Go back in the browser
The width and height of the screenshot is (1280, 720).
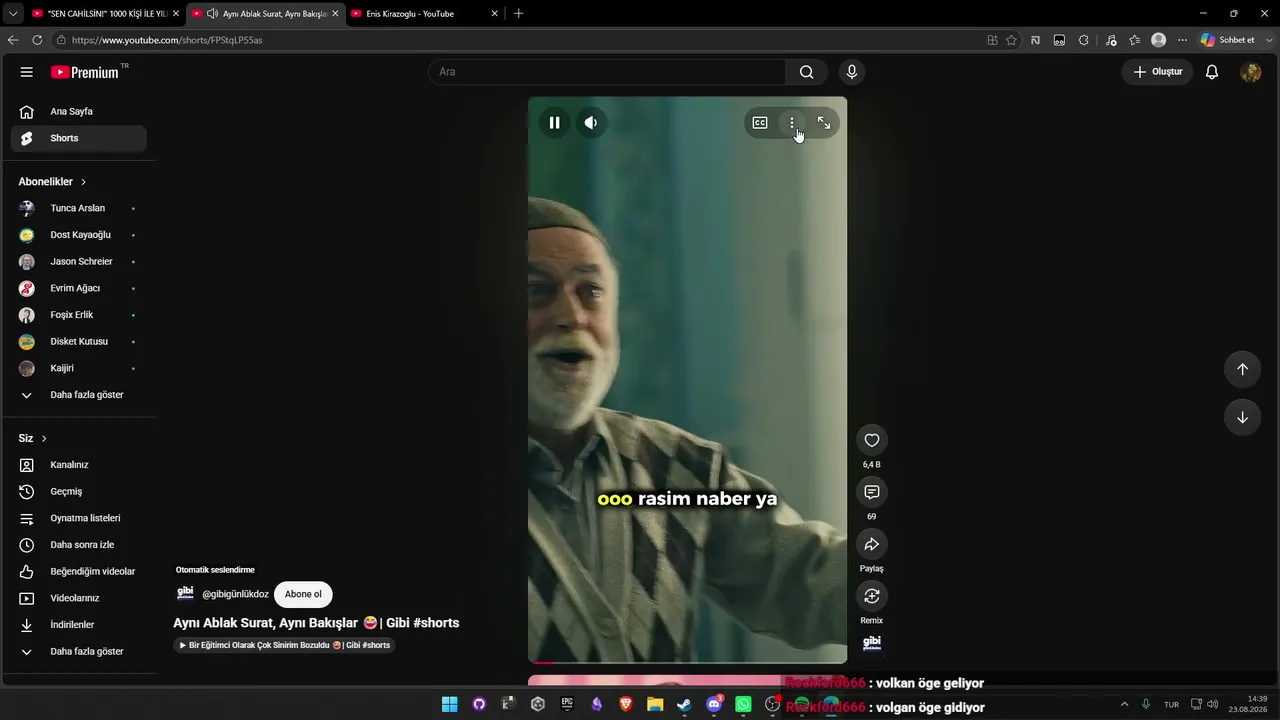13,40
